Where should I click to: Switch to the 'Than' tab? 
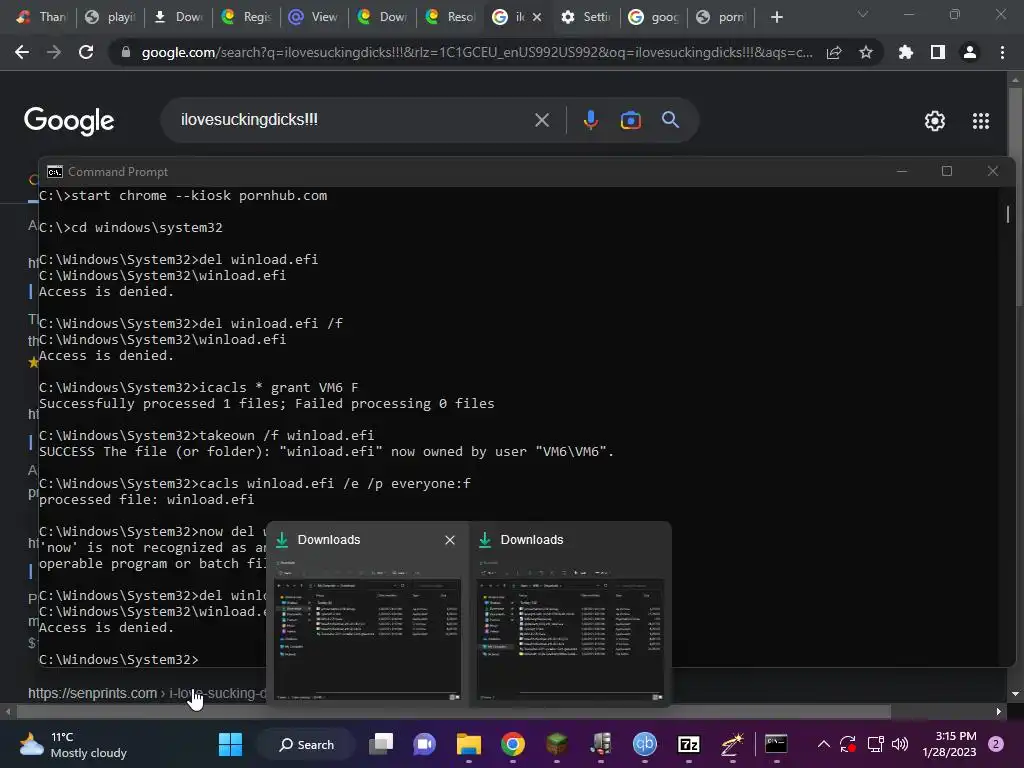(42, 17)
